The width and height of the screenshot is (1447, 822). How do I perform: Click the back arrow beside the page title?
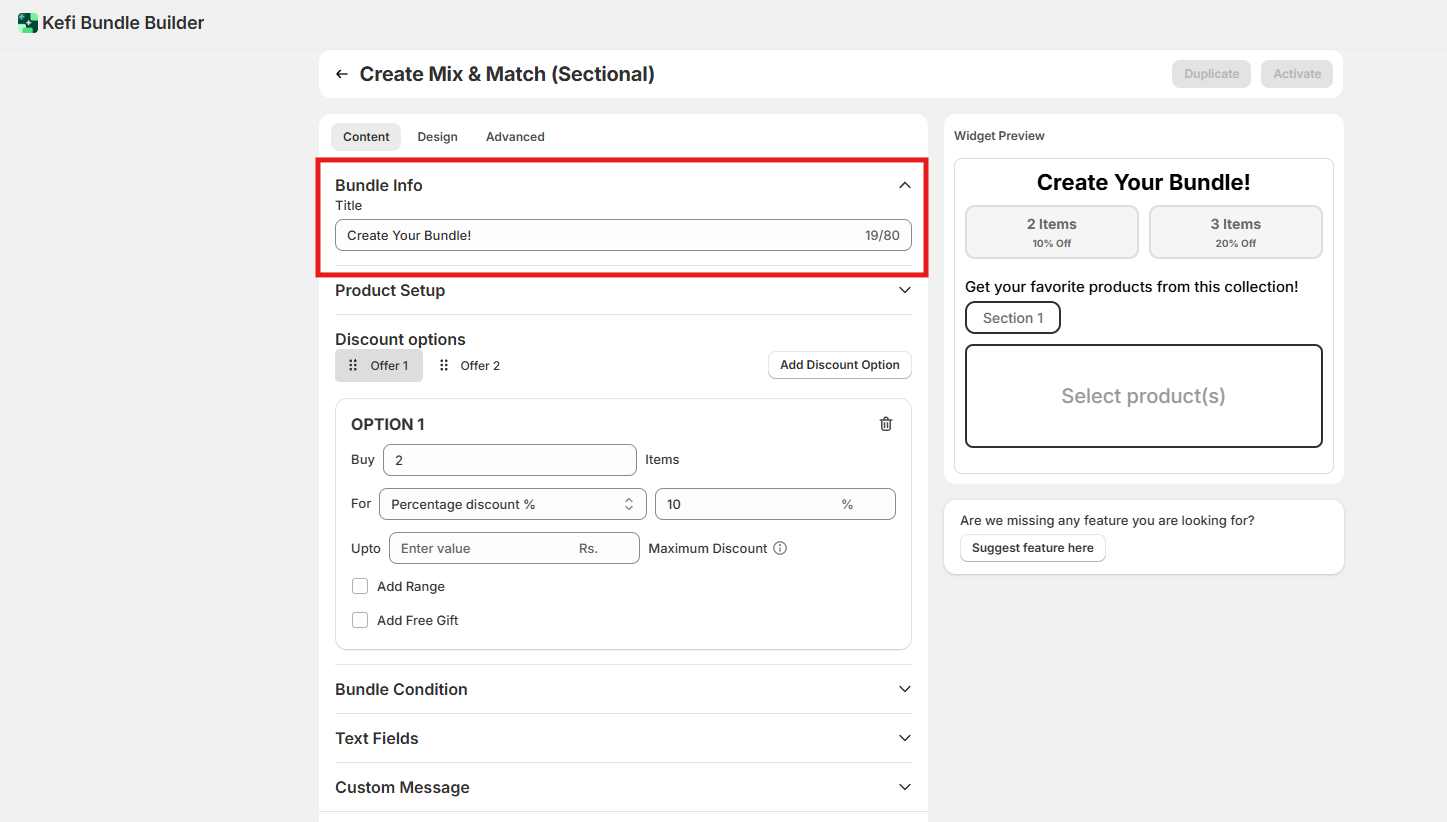pos(342,74)
